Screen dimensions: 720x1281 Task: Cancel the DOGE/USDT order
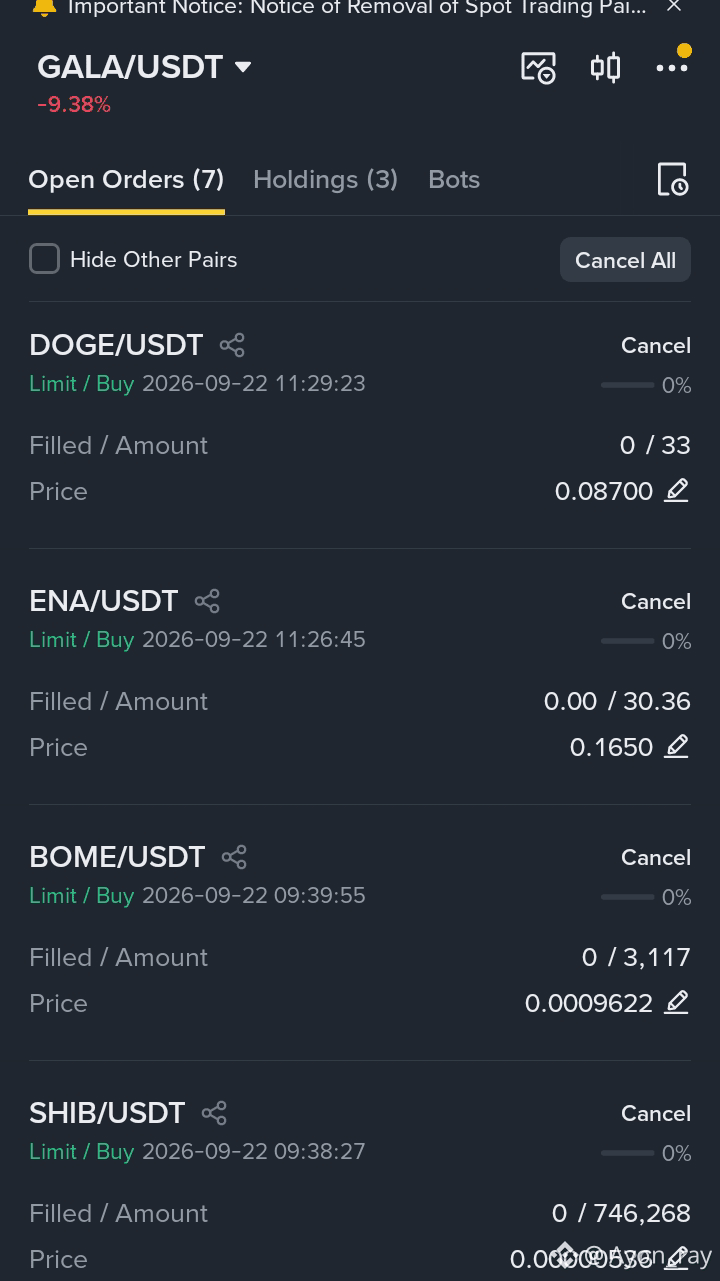point(656,345)
